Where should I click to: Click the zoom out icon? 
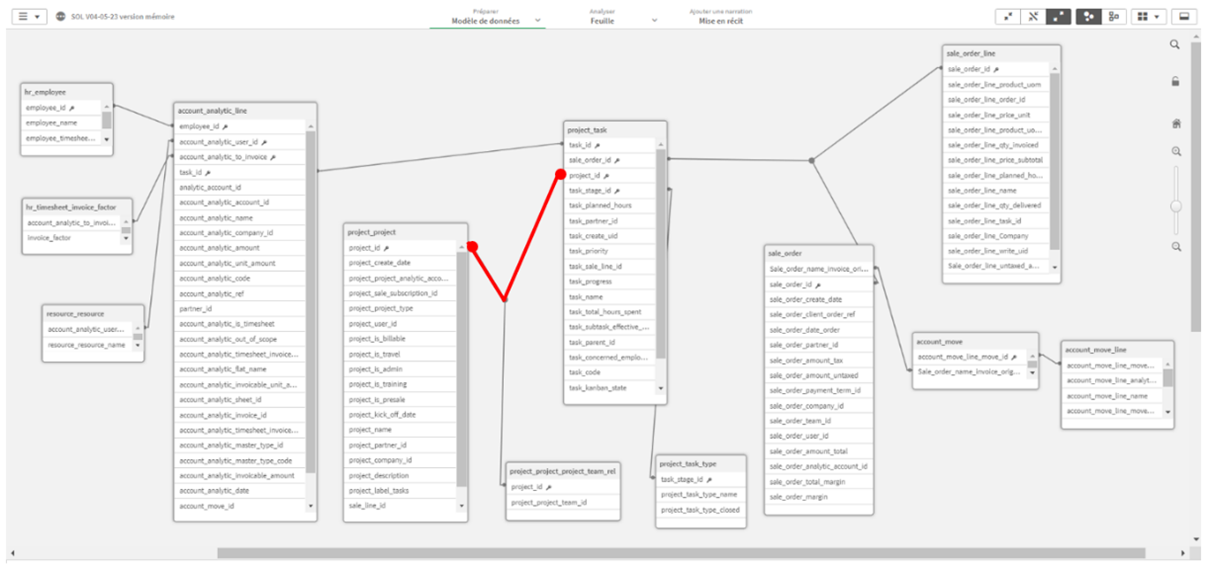pyautogui.click(x=1176, y=246)
